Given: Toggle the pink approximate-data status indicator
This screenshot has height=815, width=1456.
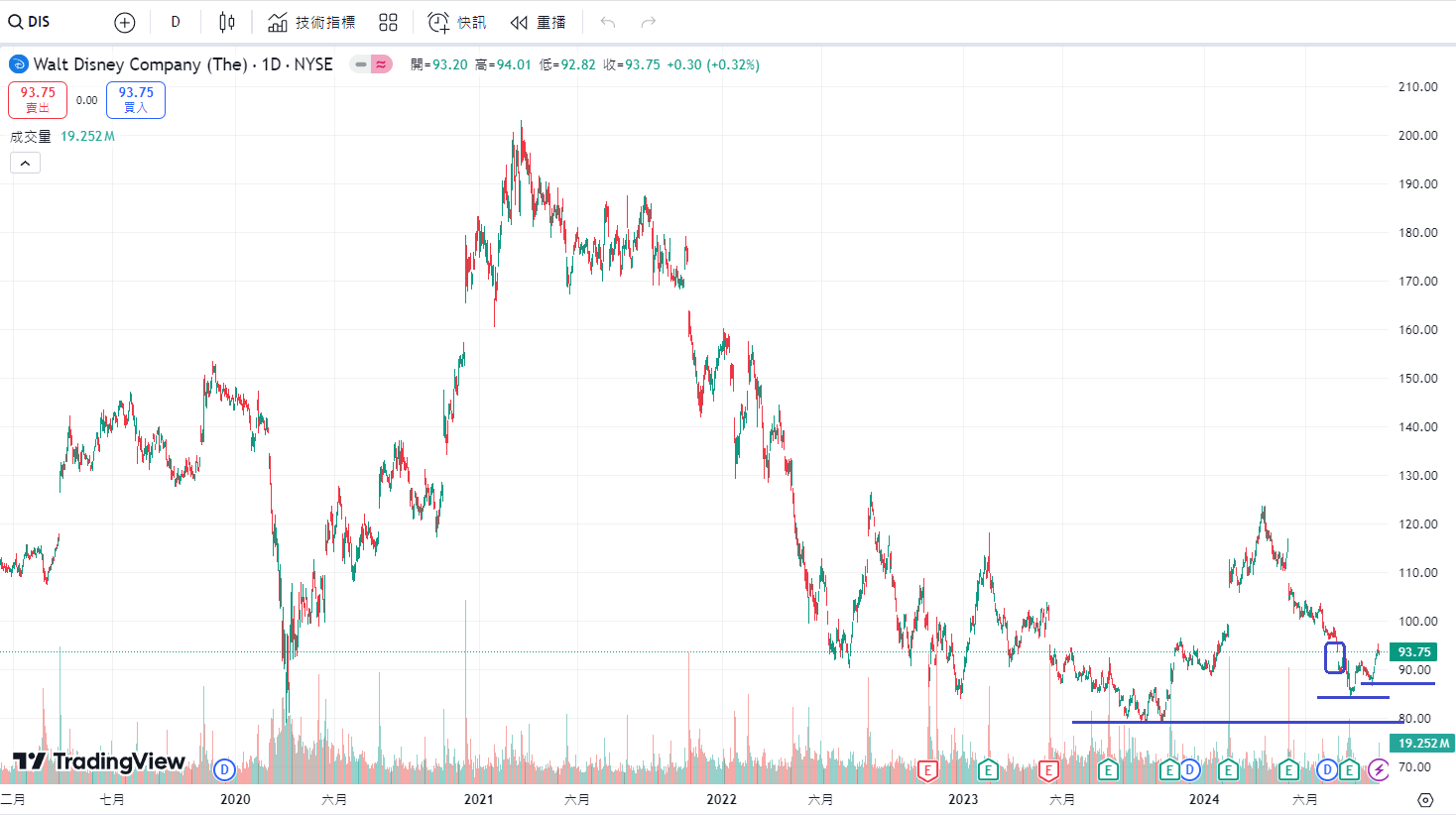Looking at the screenshot, I should (382, 64).
